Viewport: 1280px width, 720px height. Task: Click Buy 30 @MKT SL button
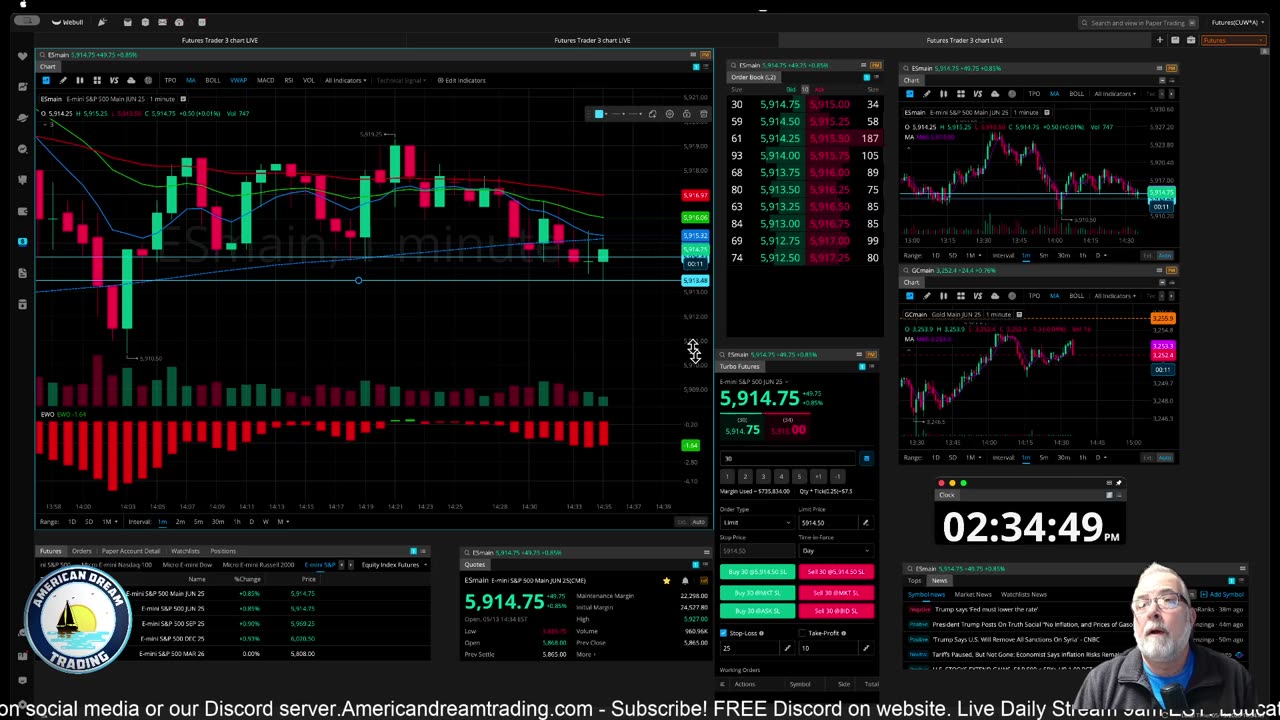757,593
